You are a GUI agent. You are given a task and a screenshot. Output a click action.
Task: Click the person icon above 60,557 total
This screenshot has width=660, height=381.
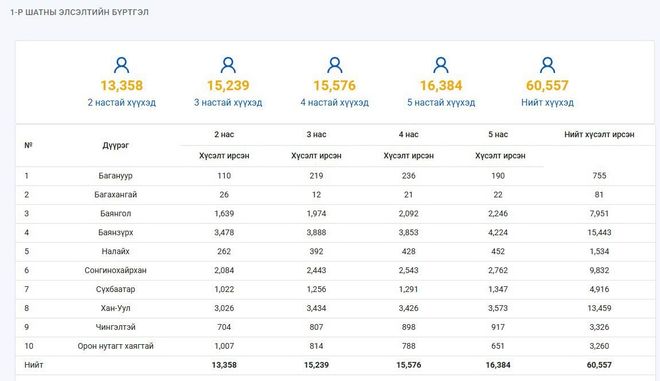click(547, 65)
